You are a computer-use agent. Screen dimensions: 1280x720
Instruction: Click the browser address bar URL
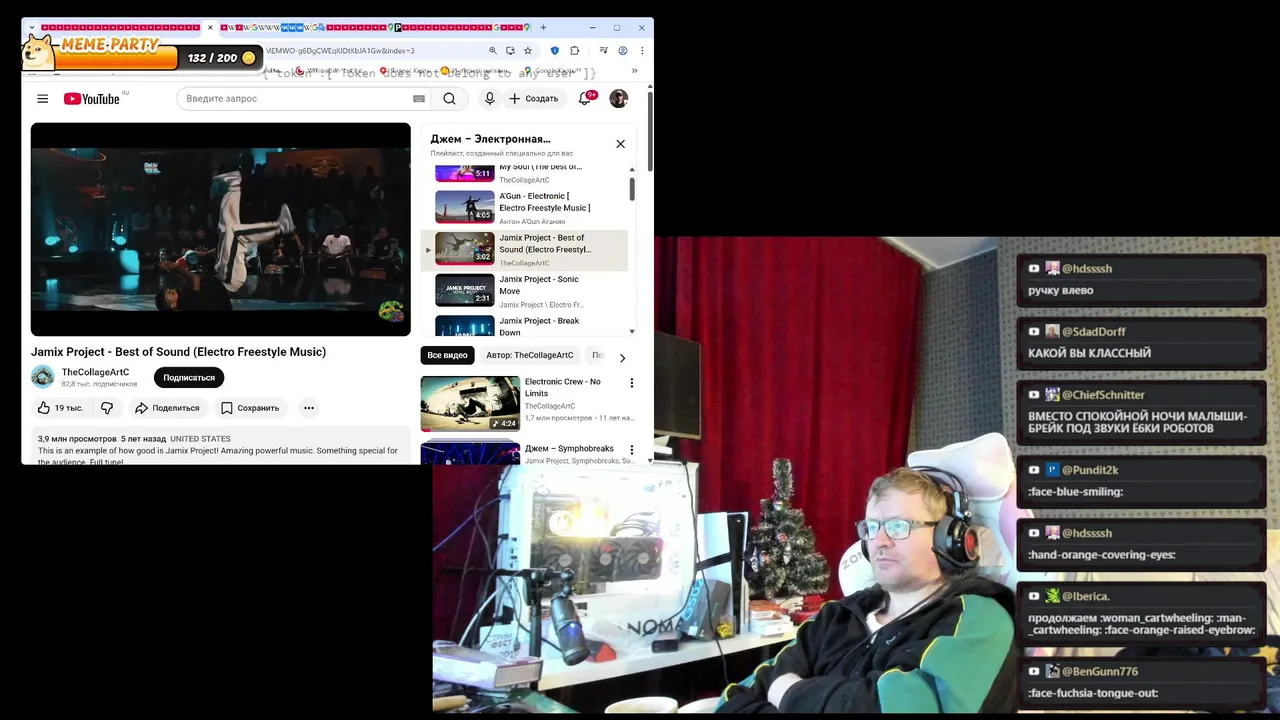point(340,50)
